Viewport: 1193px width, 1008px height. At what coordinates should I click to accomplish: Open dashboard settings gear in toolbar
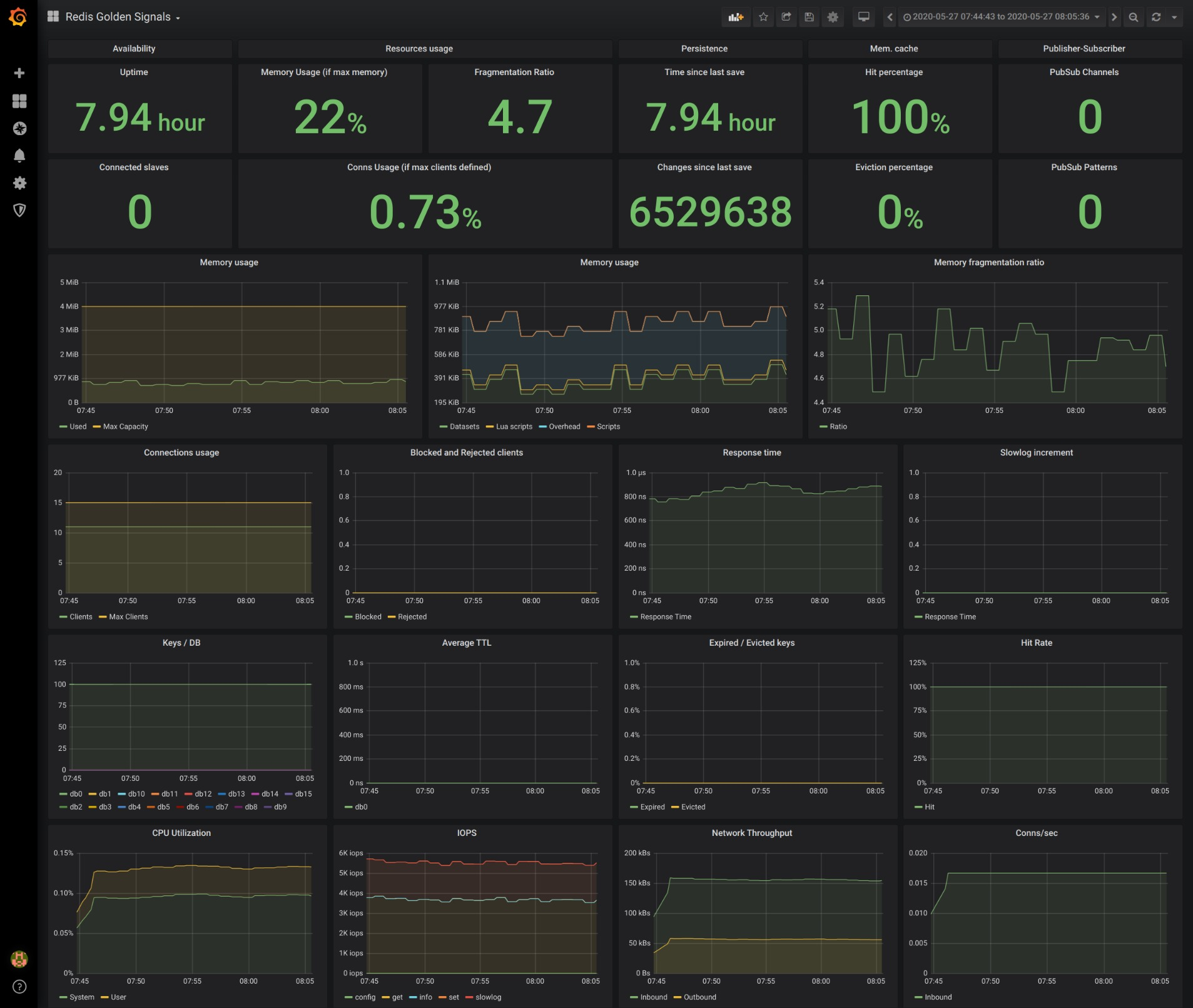(833, 17)
